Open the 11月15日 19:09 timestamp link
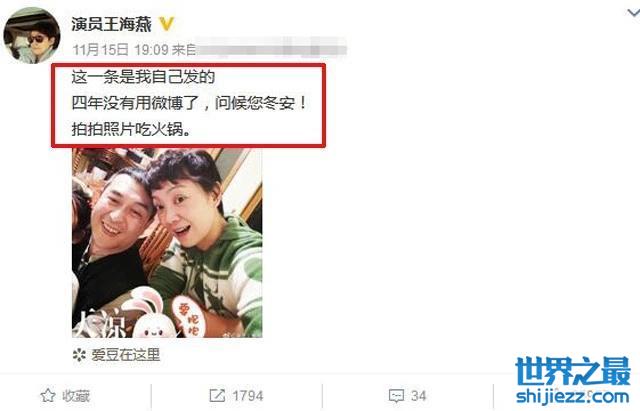Image resolution: width=640 pixels, height=411 pixels. (x=120, y=50)
